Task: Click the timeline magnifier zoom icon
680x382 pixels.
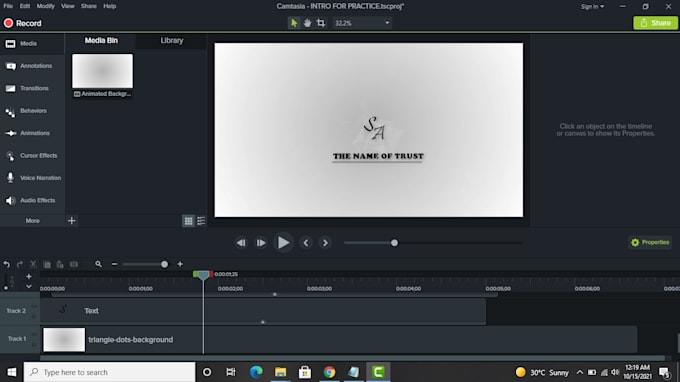Action: 98,264
